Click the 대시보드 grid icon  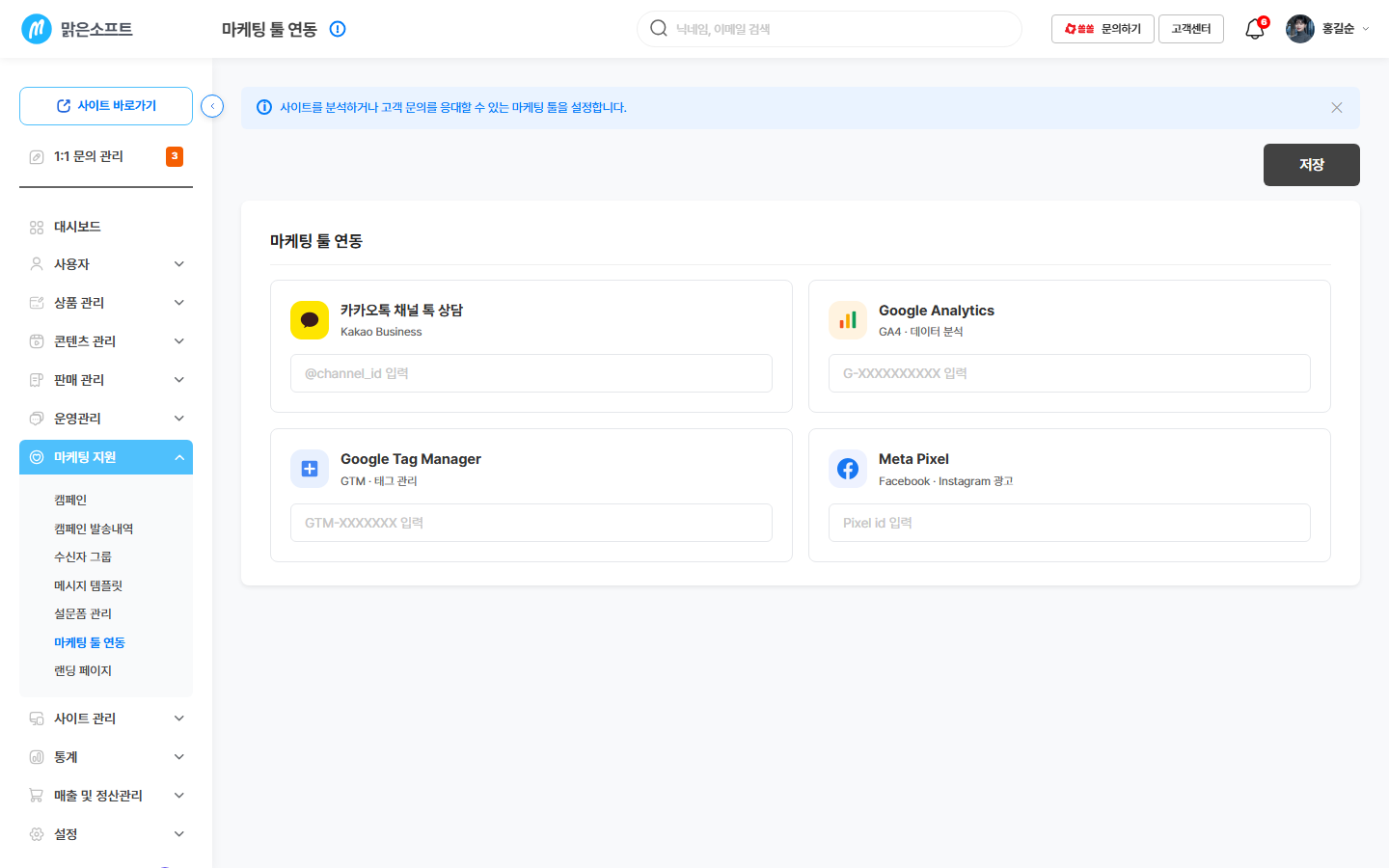[x=37, y=228]
